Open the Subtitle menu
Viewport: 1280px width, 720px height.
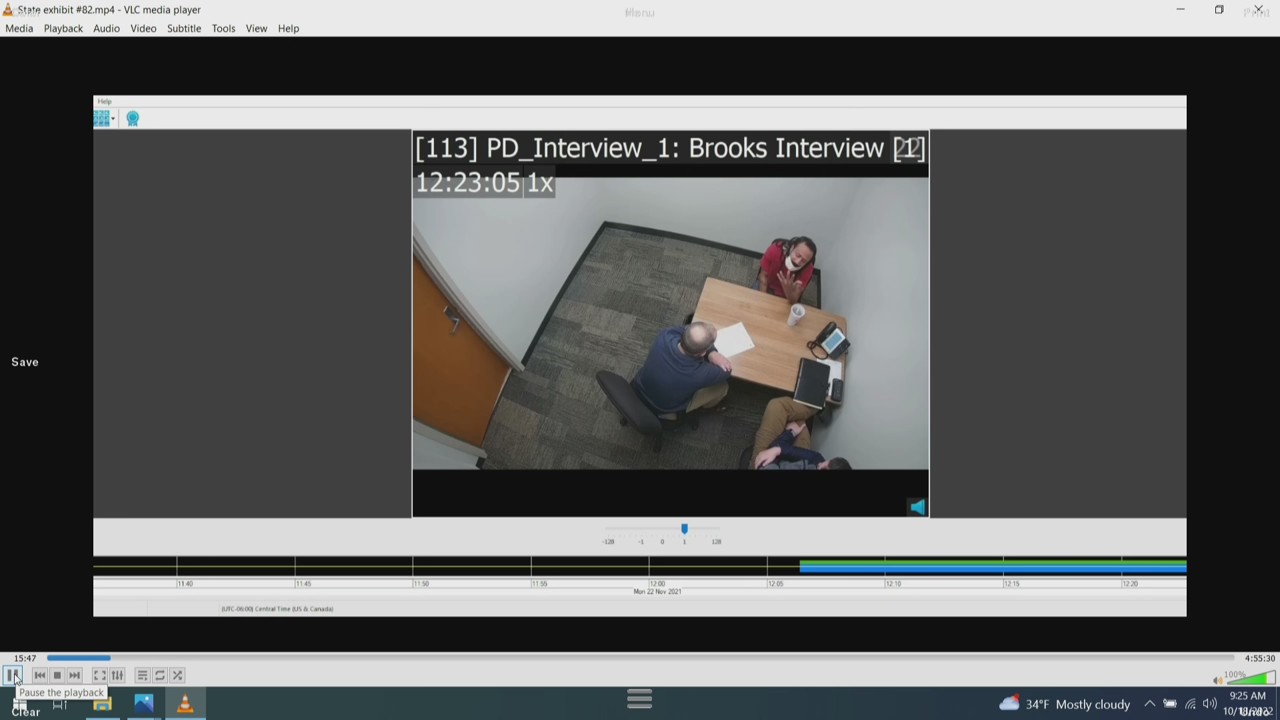click(183, 28)
